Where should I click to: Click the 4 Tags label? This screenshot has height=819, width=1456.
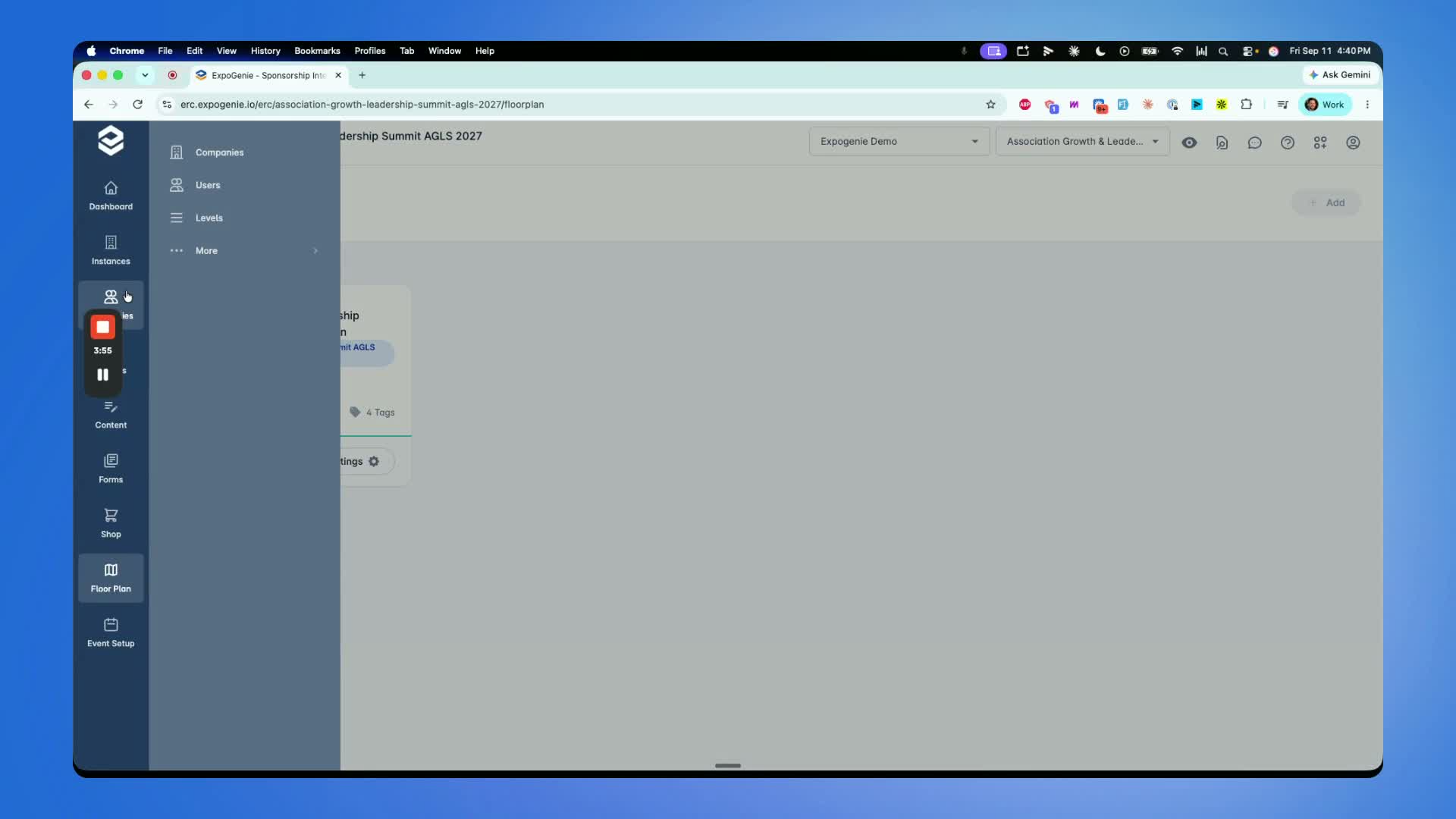pyautogui.click(x=372, y=413)
